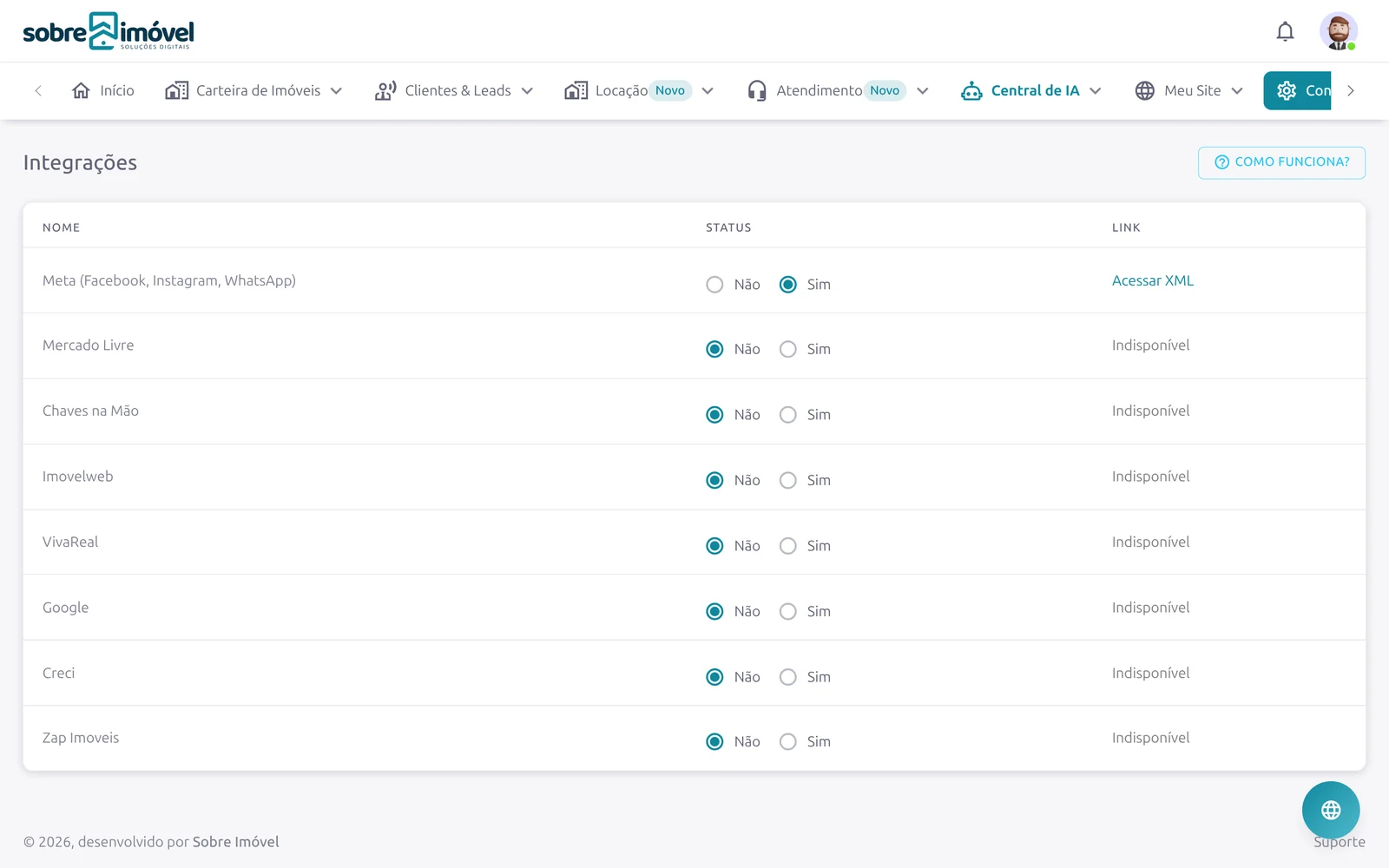Click the Carteira de Imóveis building icon
This screenshot has height=868, width=1389.
177,90
